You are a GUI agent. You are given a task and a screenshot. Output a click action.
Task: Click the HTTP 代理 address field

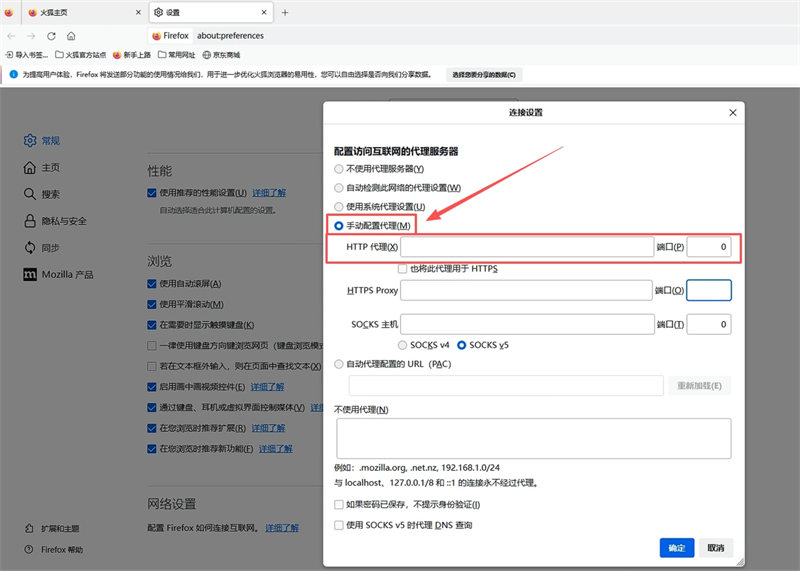(527, 247)
